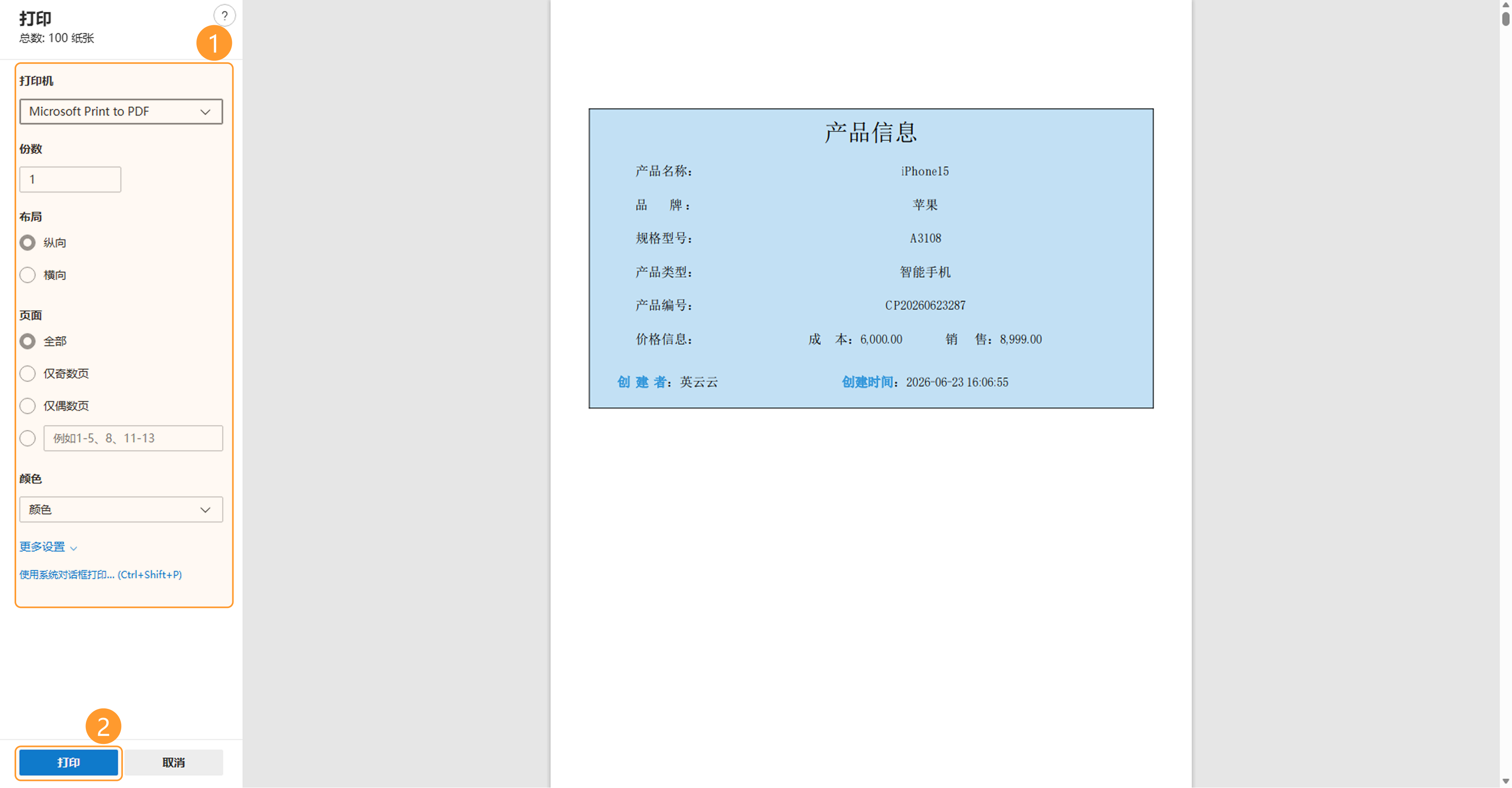The width and height of the screenshot is (1512, 788).
Task: Click the preview scrollbar up arrow
Action: [x=1506, y=5]
